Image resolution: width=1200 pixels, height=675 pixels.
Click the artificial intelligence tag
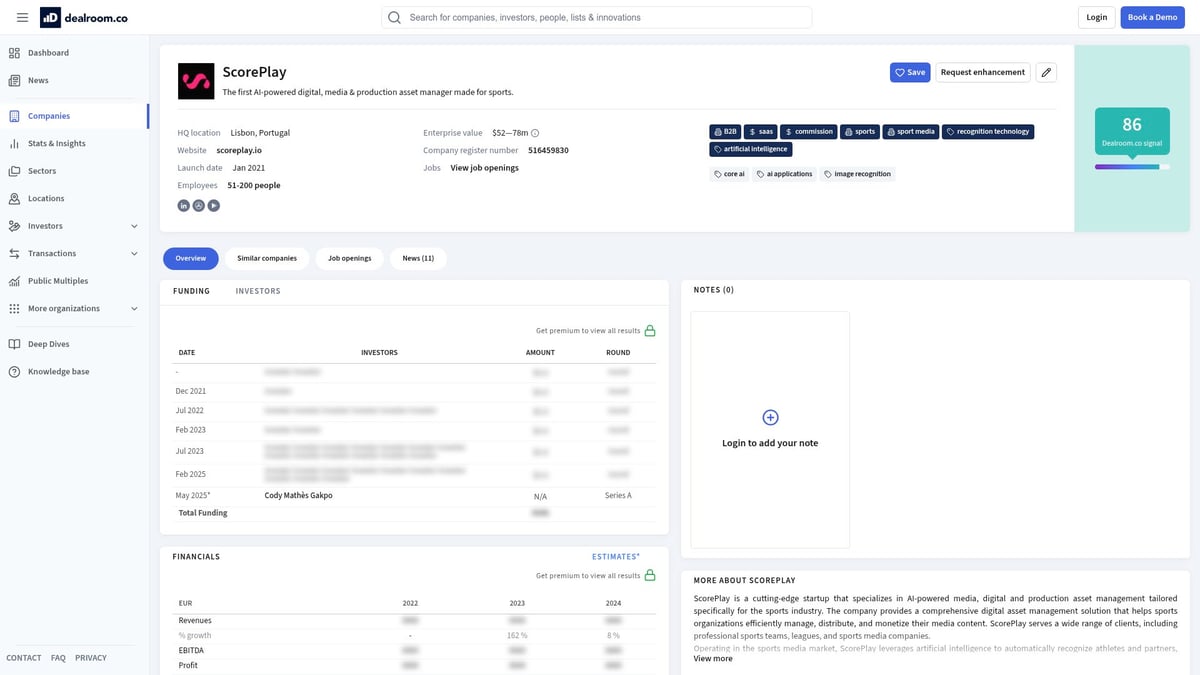pyautogui.click(x=751, y=149)
